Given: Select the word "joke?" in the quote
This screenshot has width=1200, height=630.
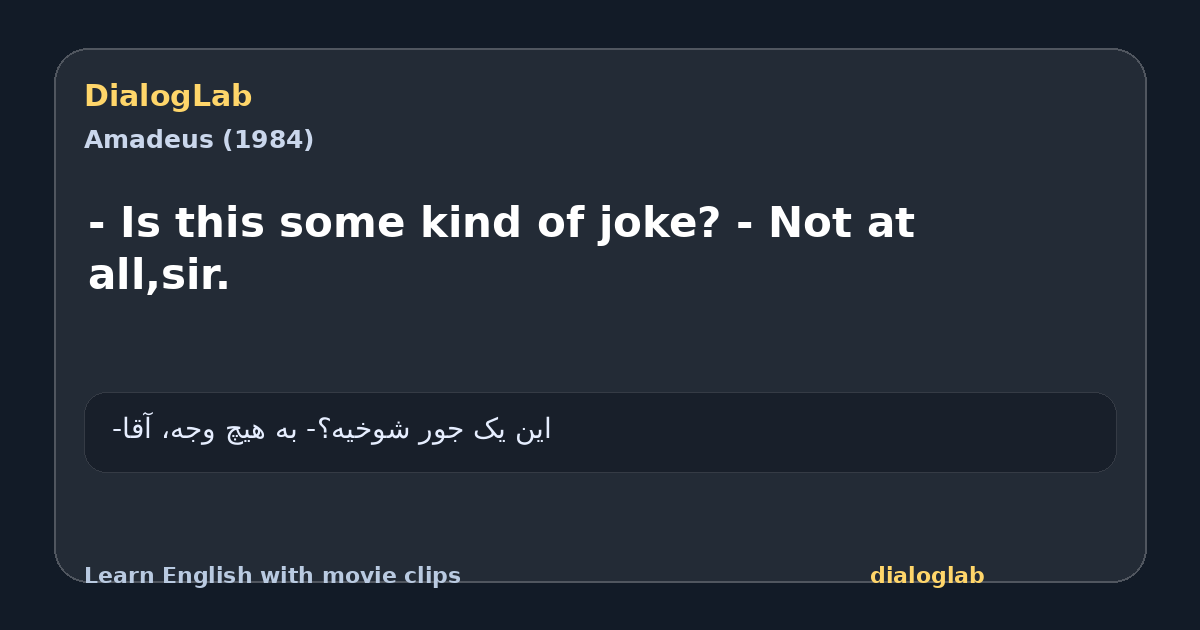Looking at the screenshot, I should (x=659, y=224).
